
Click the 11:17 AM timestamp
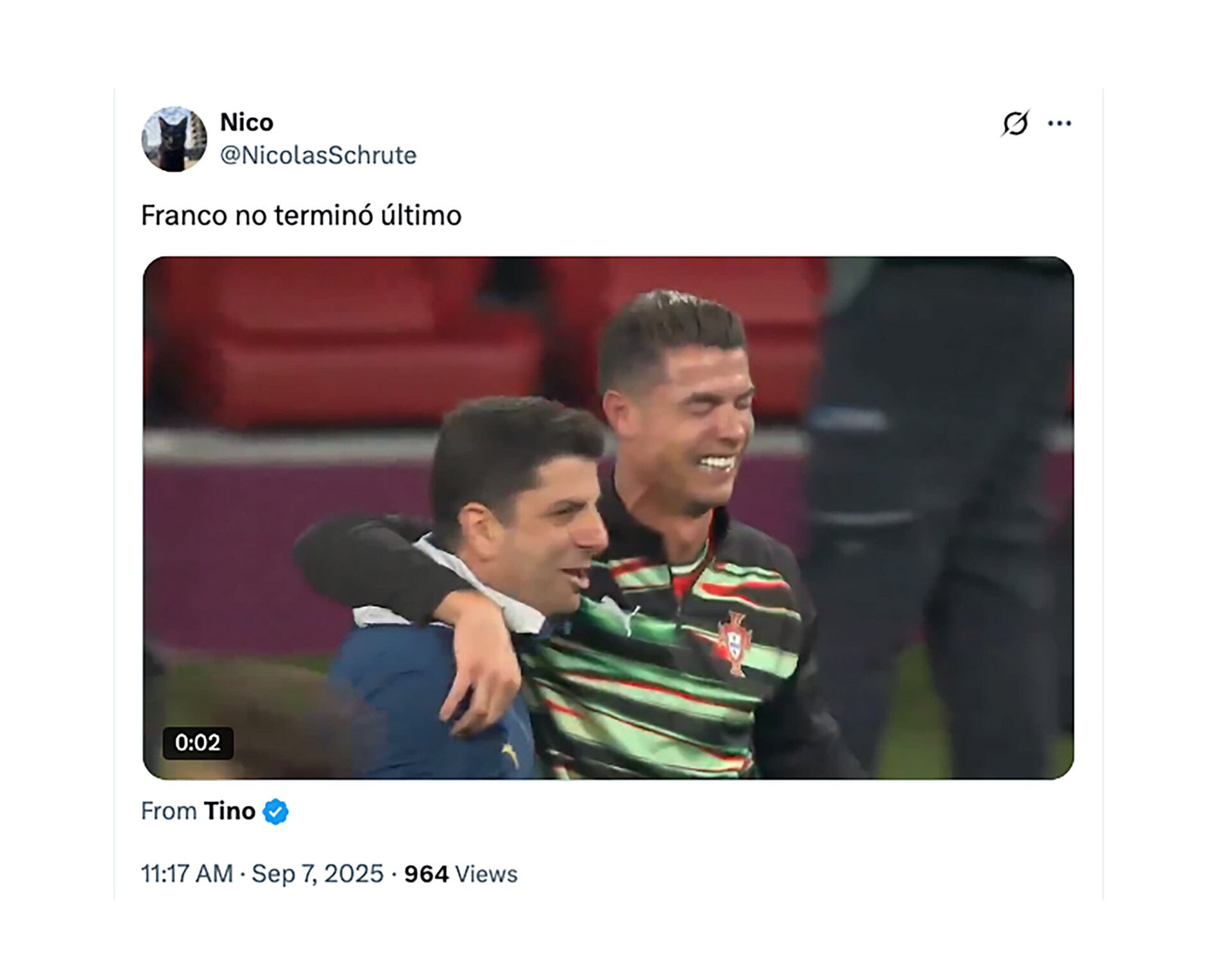pyautogui.click(x=187, y=874)
